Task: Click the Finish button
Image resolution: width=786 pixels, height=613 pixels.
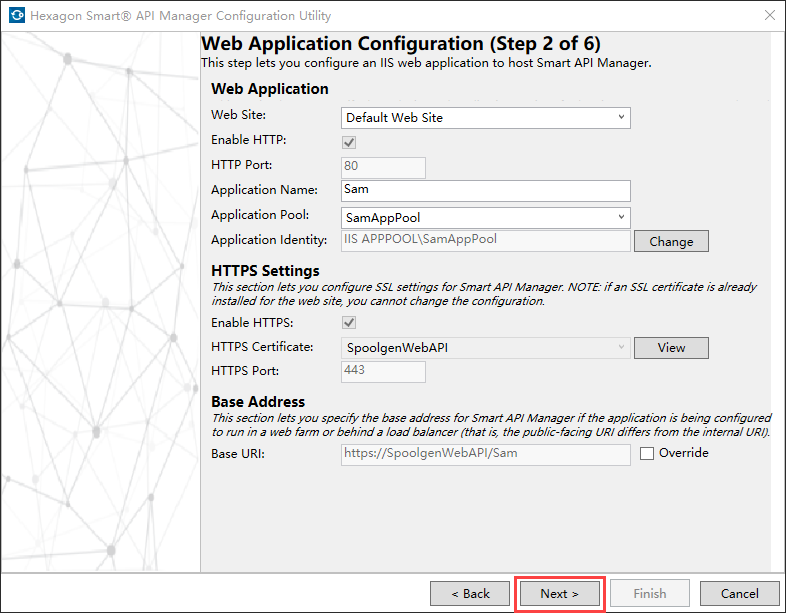Action: coord(650,593)
